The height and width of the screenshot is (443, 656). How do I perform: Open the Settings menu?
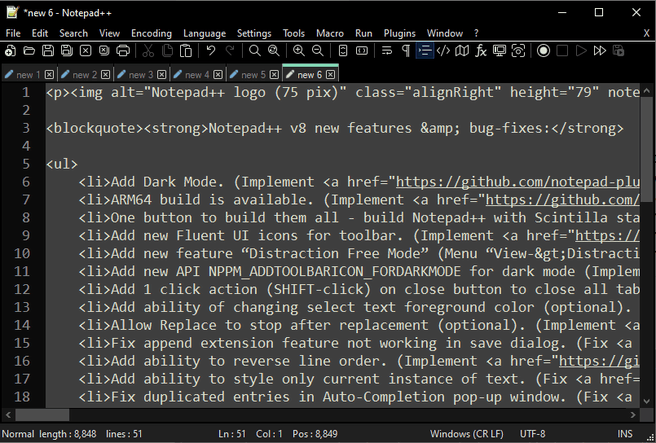coord(254,33)
